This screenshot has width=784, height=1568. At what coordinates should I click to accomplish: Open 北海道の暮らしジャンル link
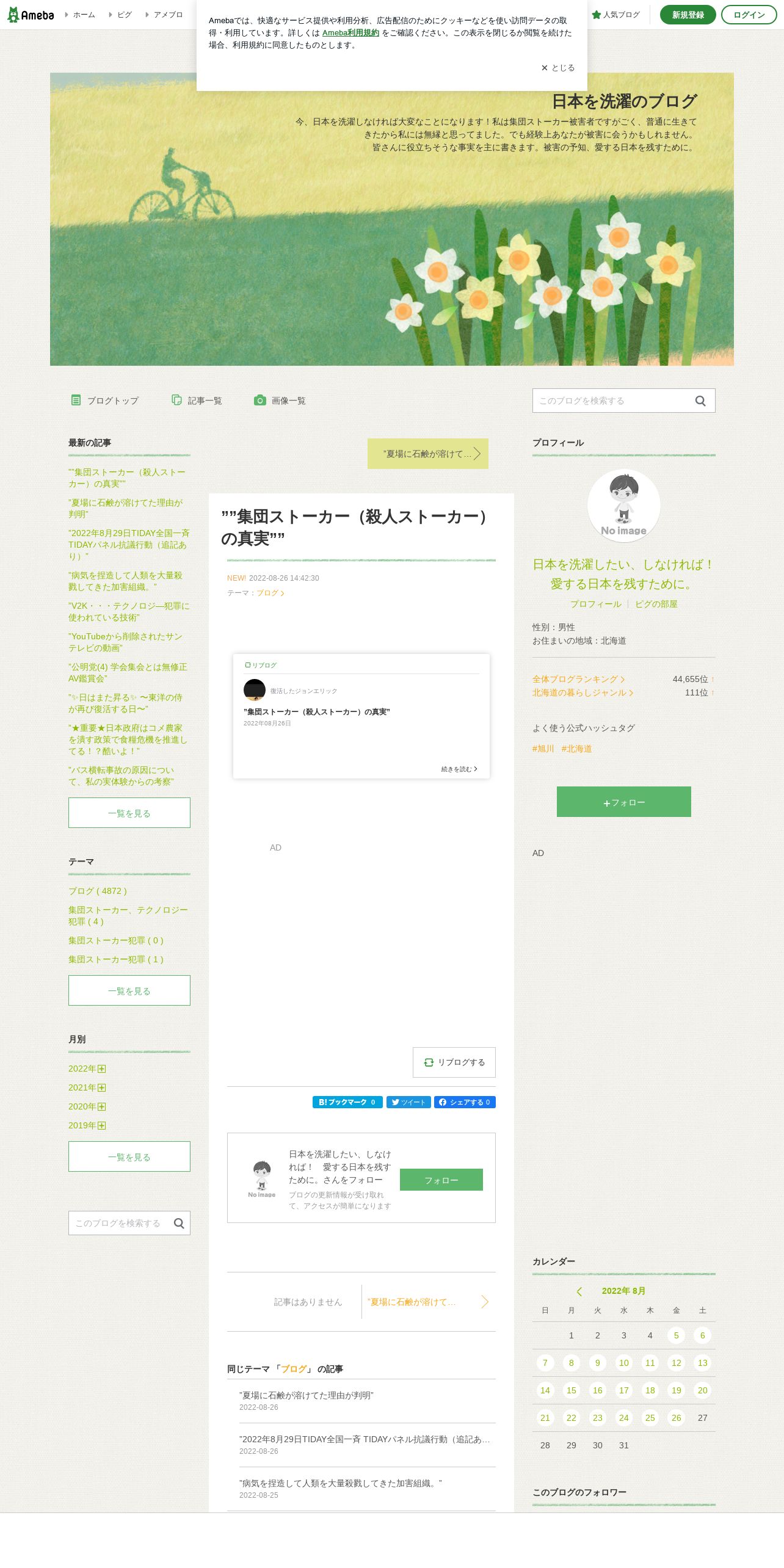[x=583, y=692]
